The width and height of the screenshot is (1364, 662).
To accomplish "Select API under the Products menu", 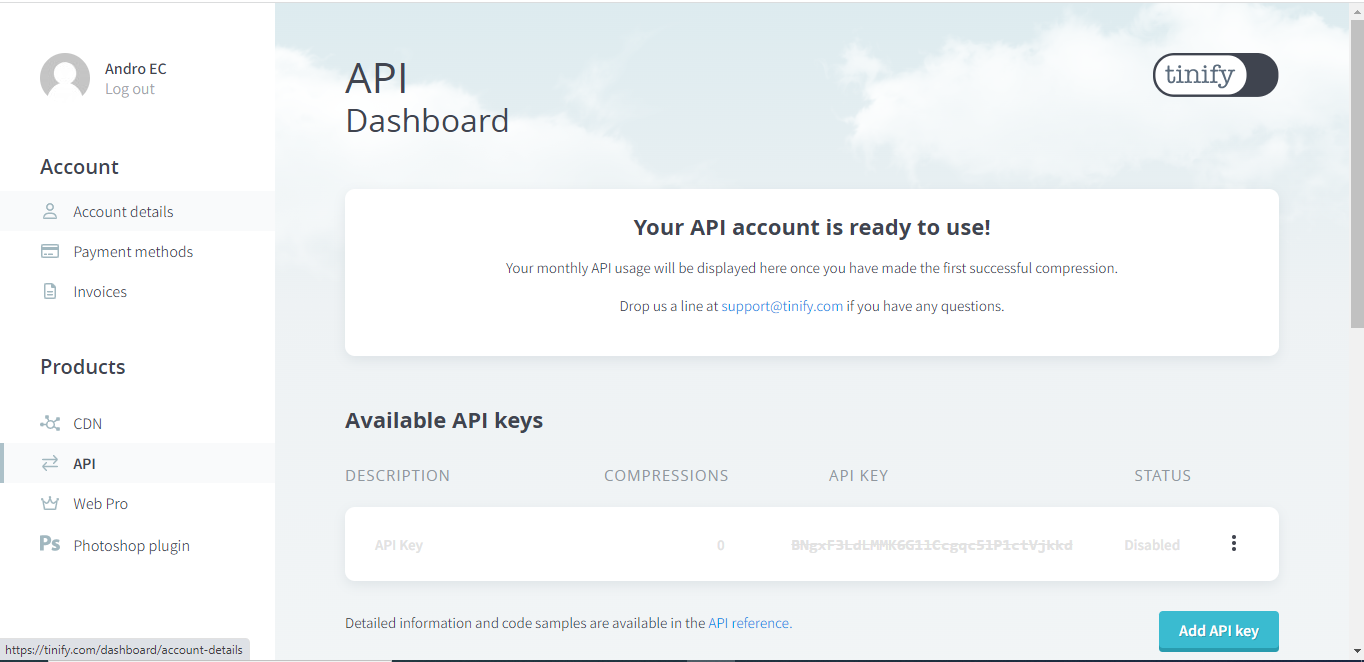I will 86,463.
